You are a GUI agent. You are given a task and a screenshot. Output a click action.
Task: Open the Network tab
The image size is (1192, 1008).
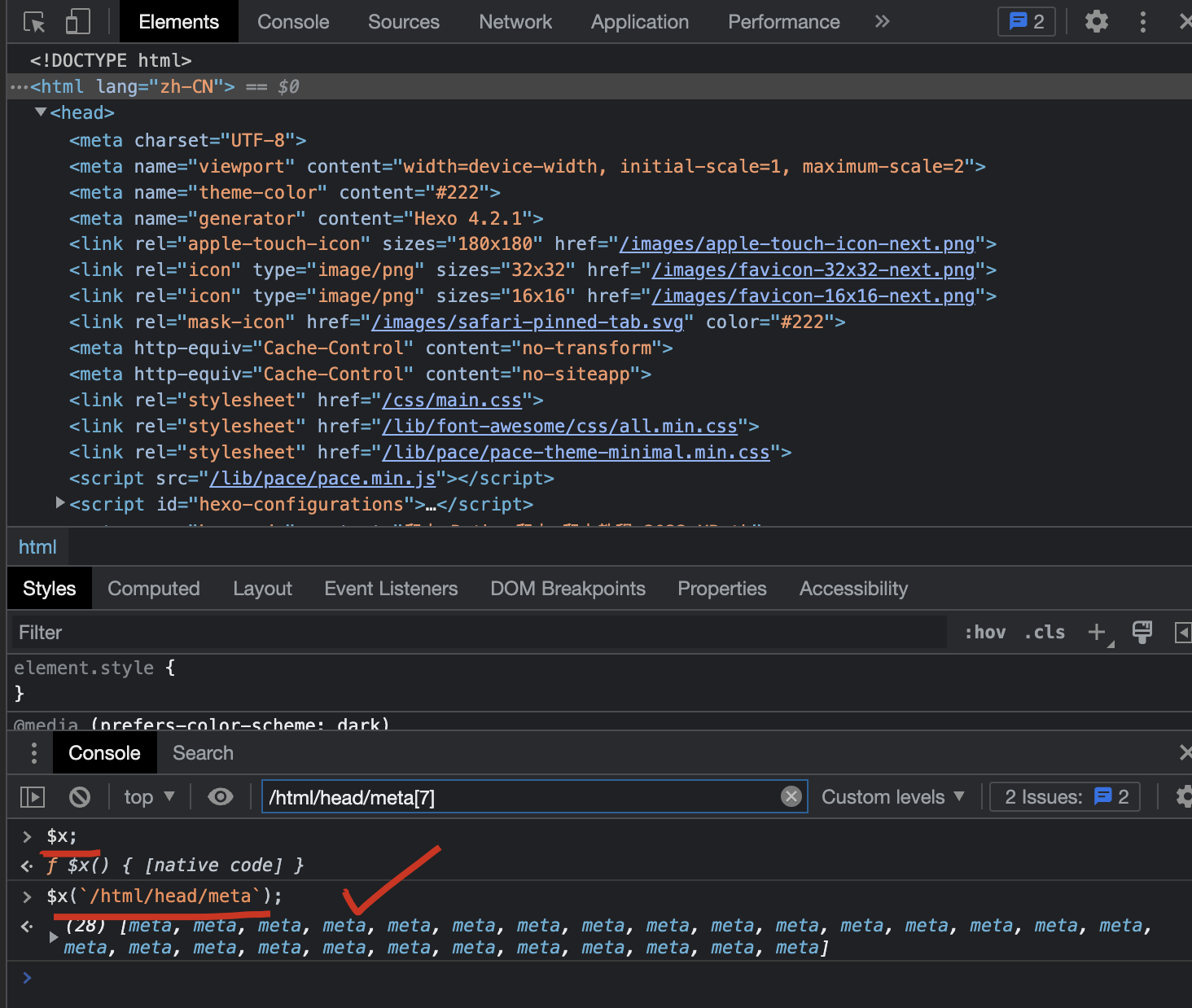(515, 22)
